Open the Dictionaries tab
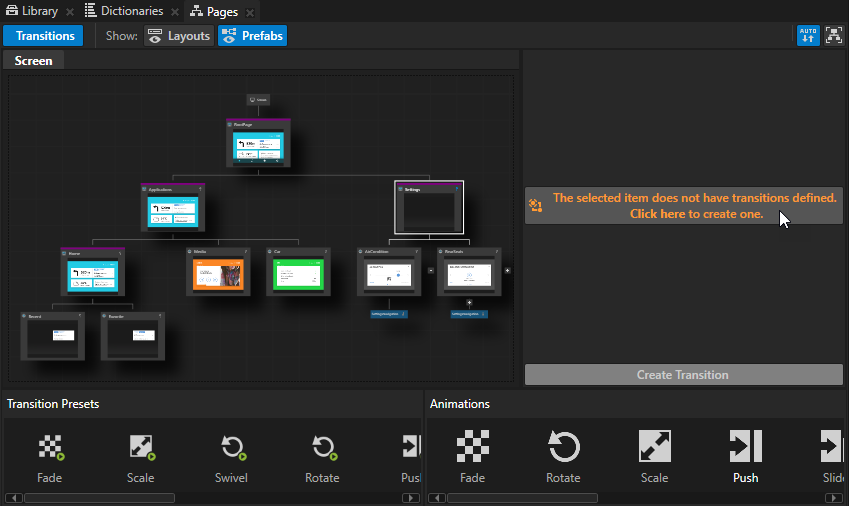 point(124,11)
